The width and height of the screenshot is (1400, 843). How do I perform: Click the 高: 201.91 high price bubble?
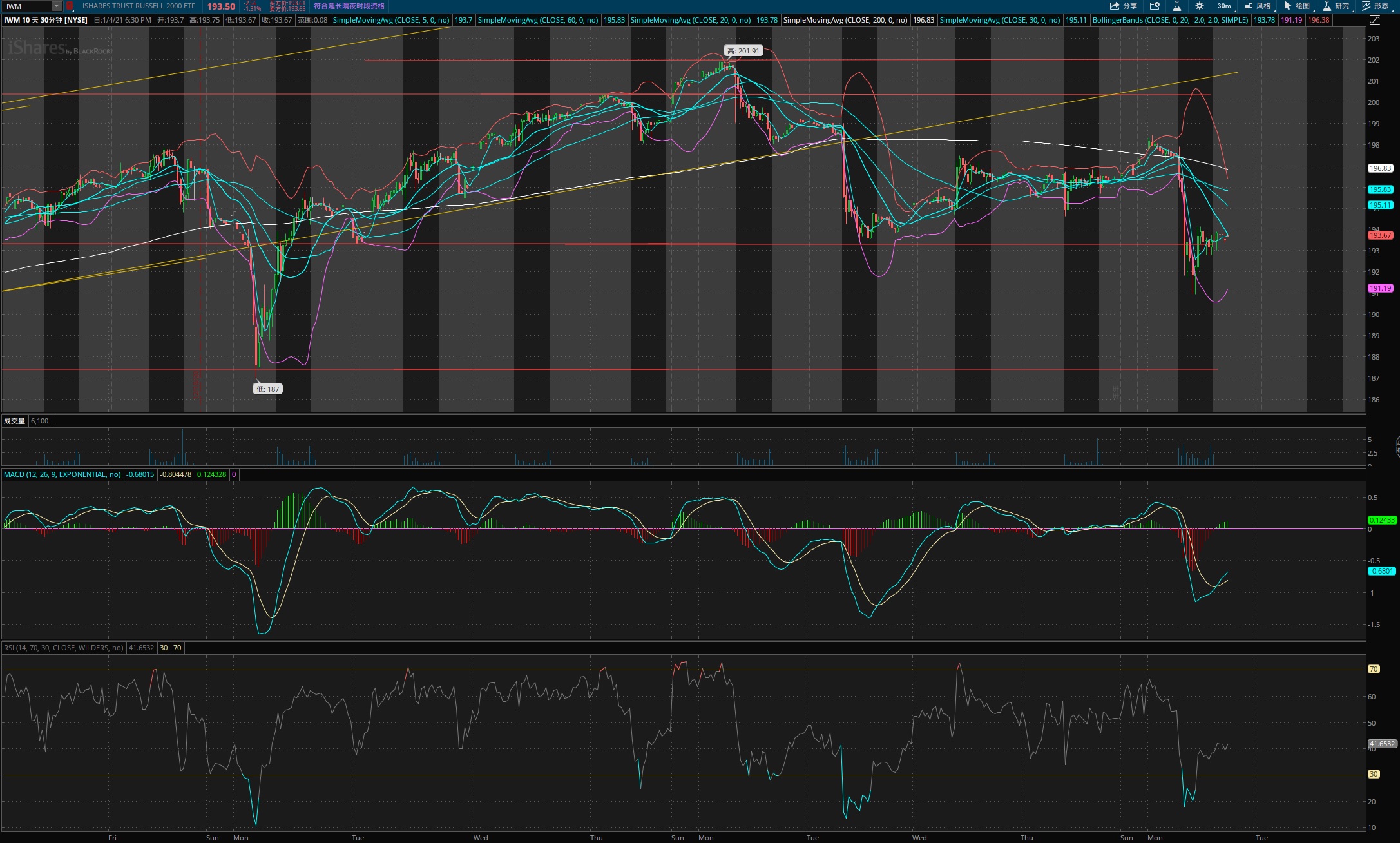[x=743, y=50]
